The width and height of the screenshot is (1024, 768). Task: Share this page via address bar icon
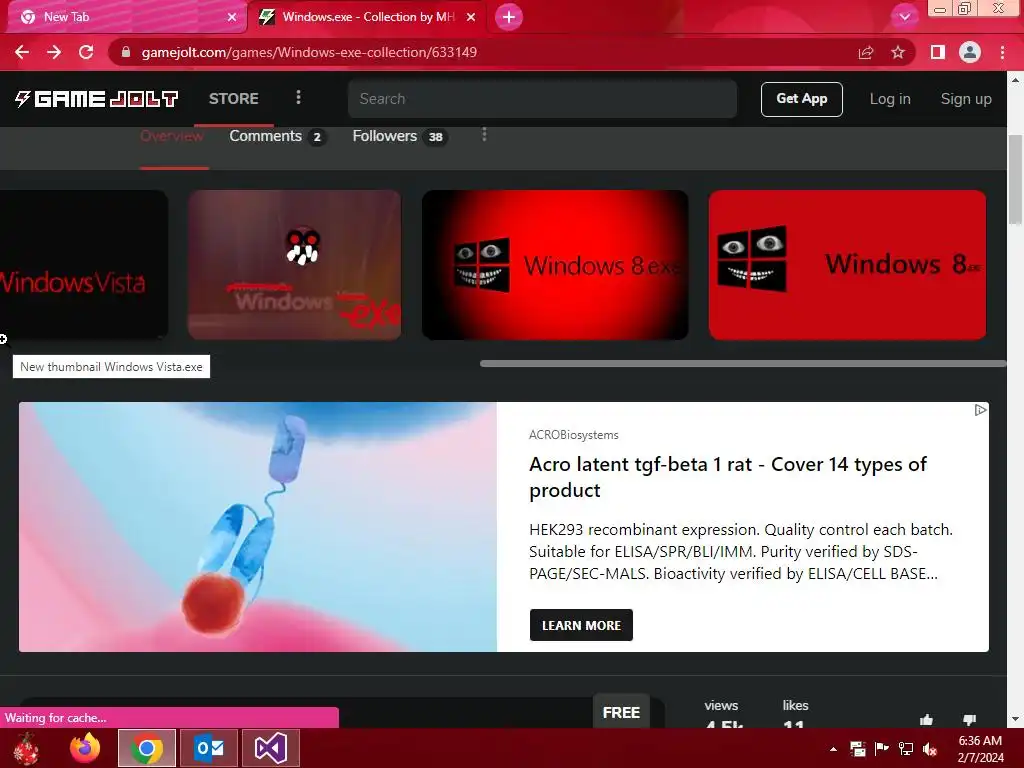point(866,52)
